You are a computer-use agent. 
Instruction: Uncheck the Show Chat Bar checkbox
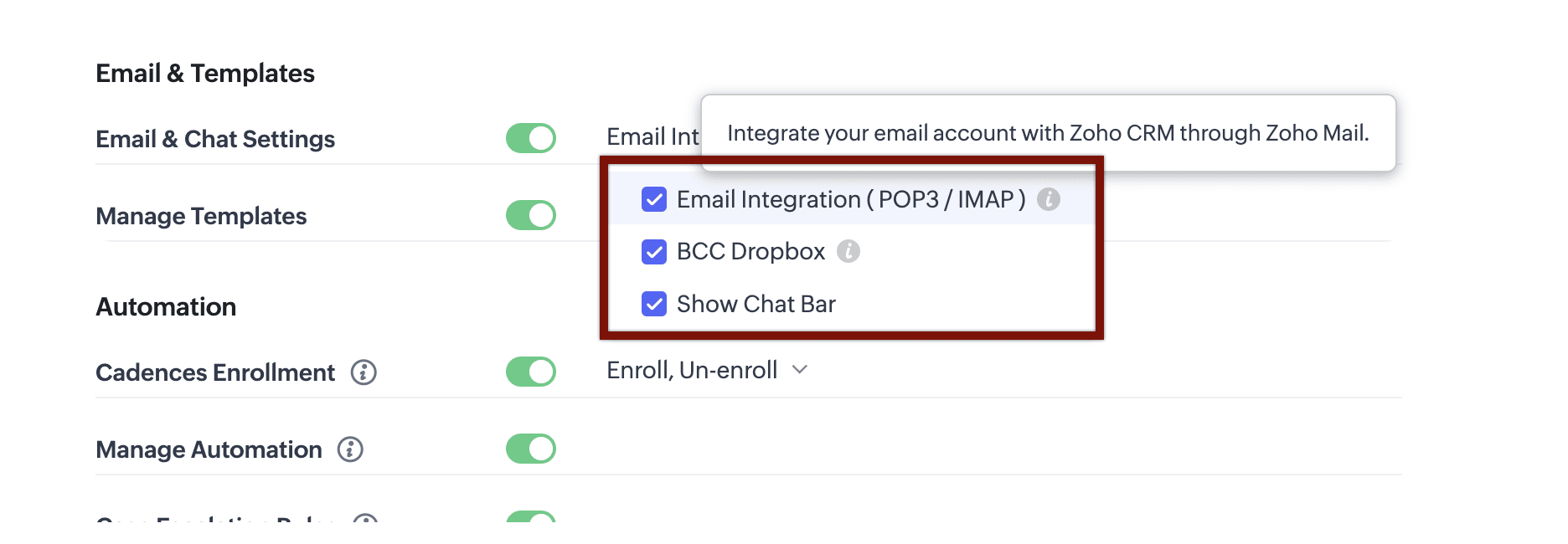click(653, 304)
